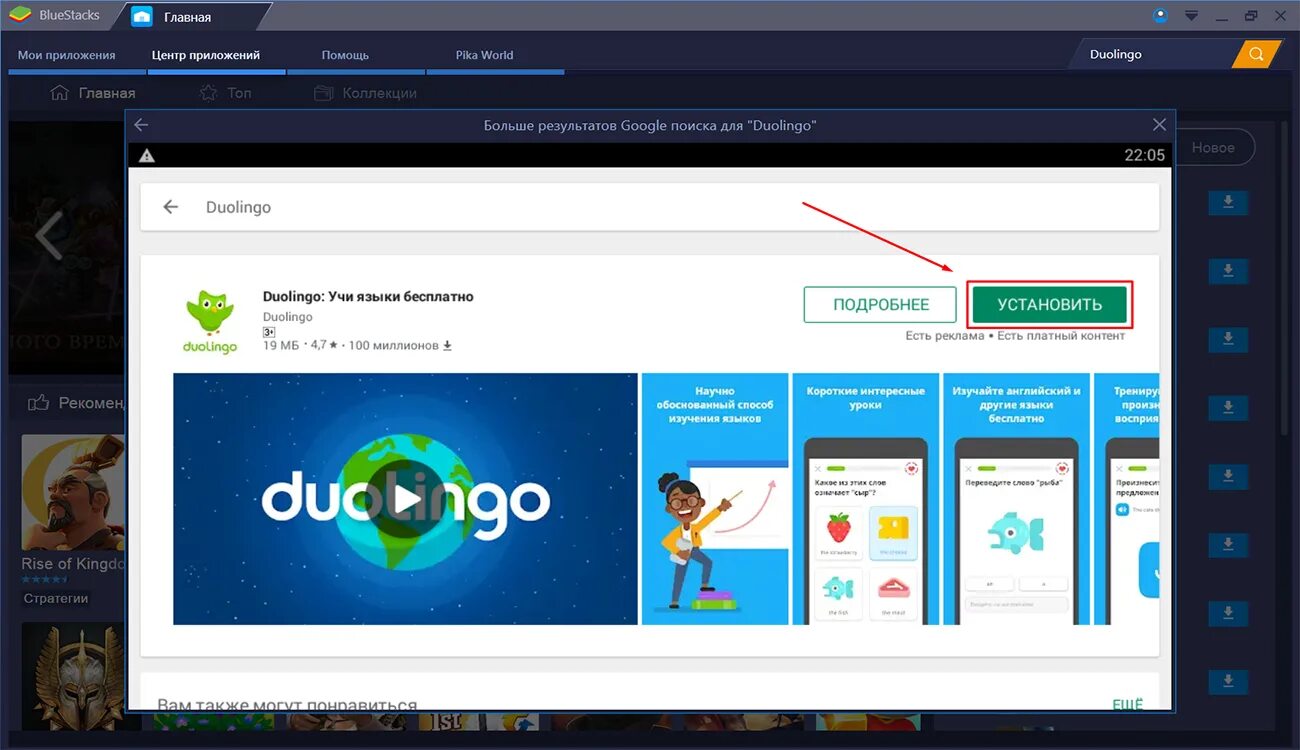Open the BlueStacks title bar dropdown menu
This screenshot has width=1300, height=750.
(x=1191, y=16)
